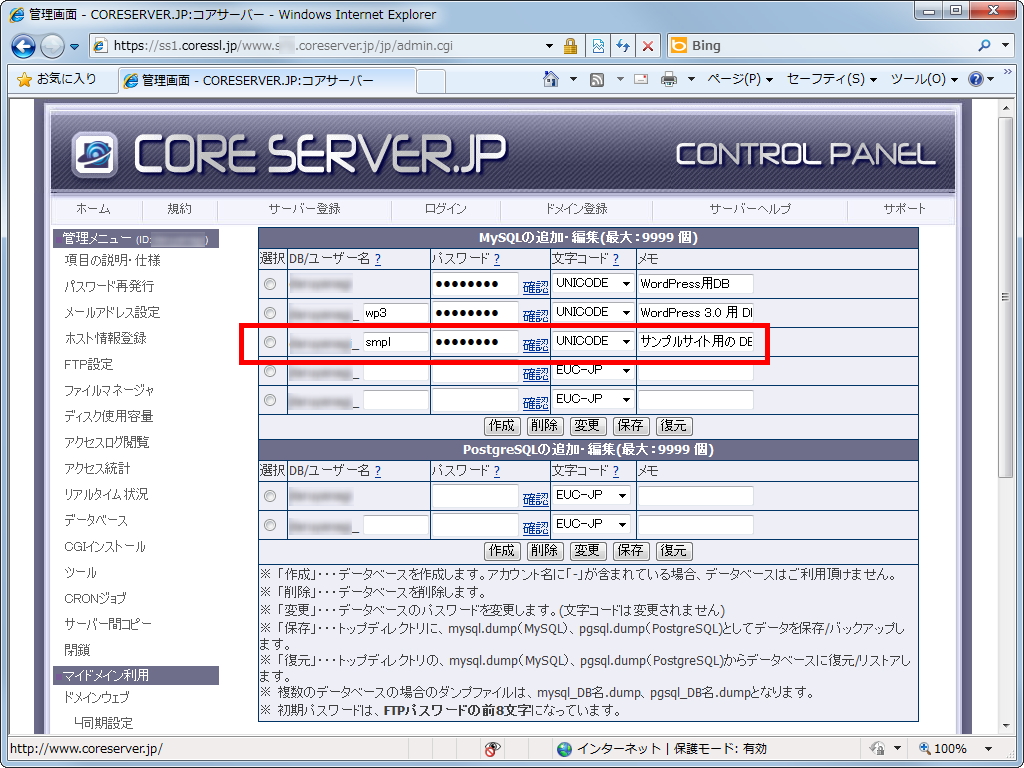Click the browser Forward arrow button
Image resolution: width=1024 pixels, height=768 pixels.
tap(52, 46)
